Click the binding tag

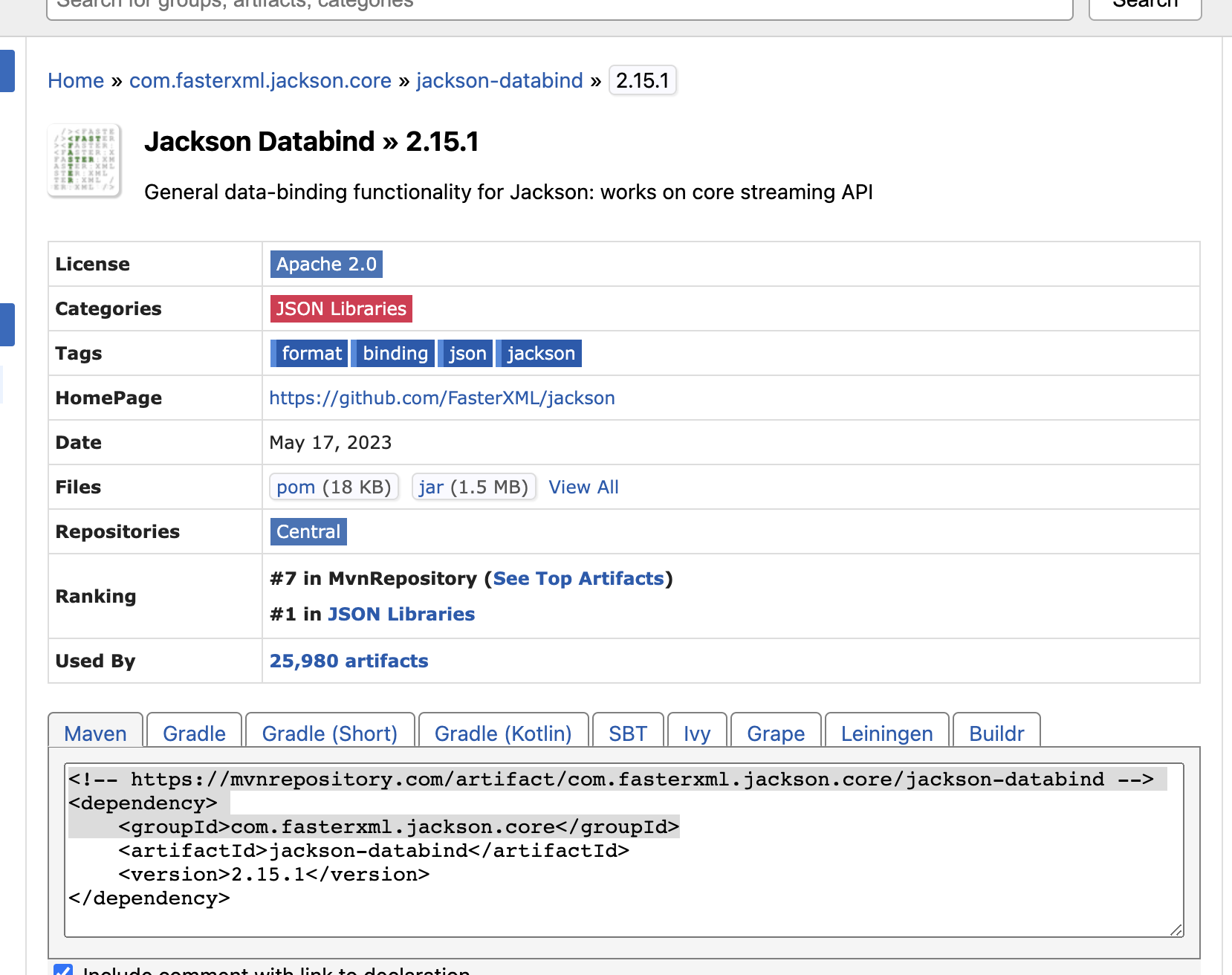click(393, 353)
